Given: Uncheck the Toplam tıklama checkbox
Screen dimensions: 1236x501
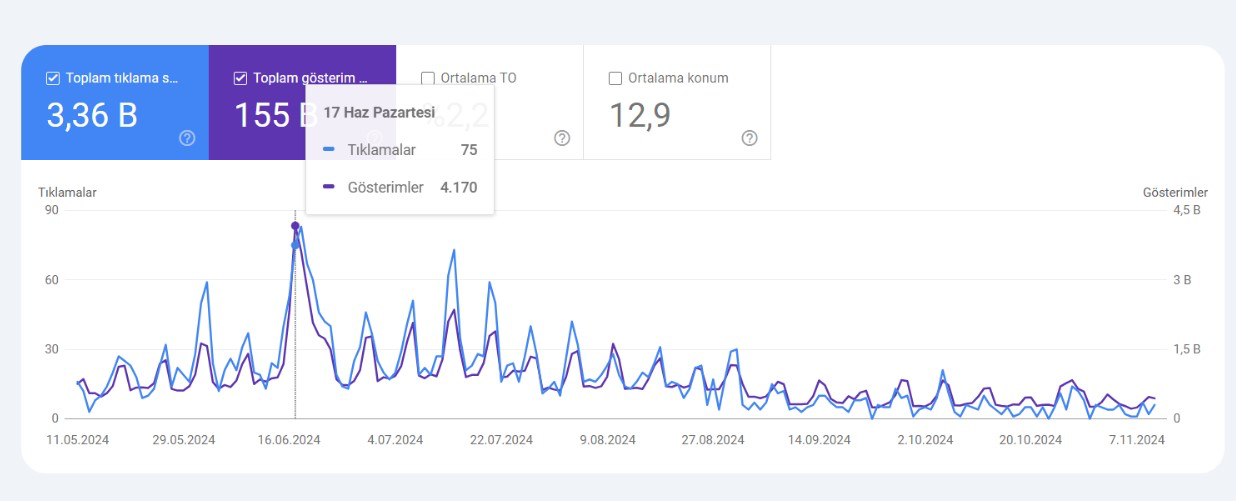Looking at the screenshot, I should [53, 78].
